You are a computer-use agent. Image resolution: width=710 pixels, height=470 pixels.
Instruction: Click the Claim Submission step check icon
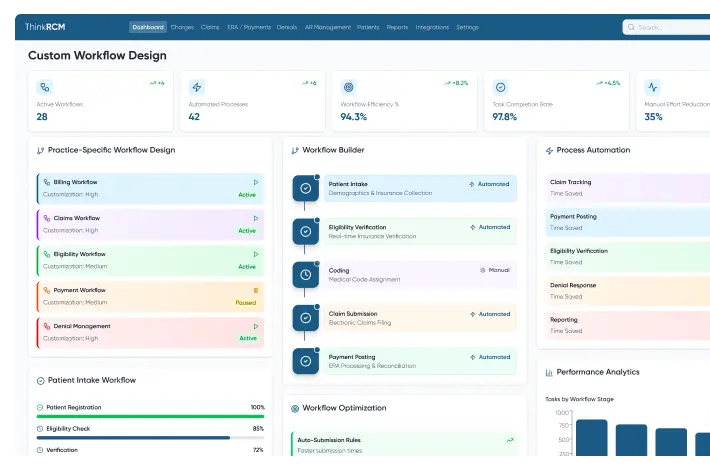click(x=306, y=318)
